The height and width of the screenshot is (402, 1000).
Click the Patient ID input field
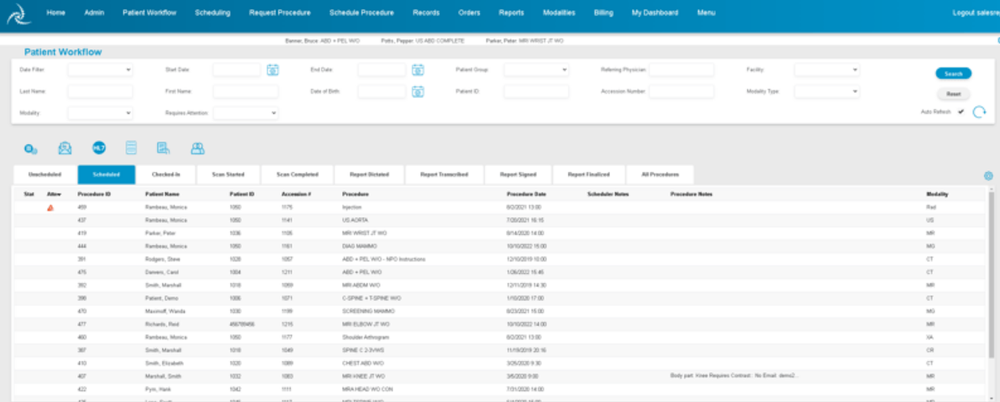click(x=536, y=92)
